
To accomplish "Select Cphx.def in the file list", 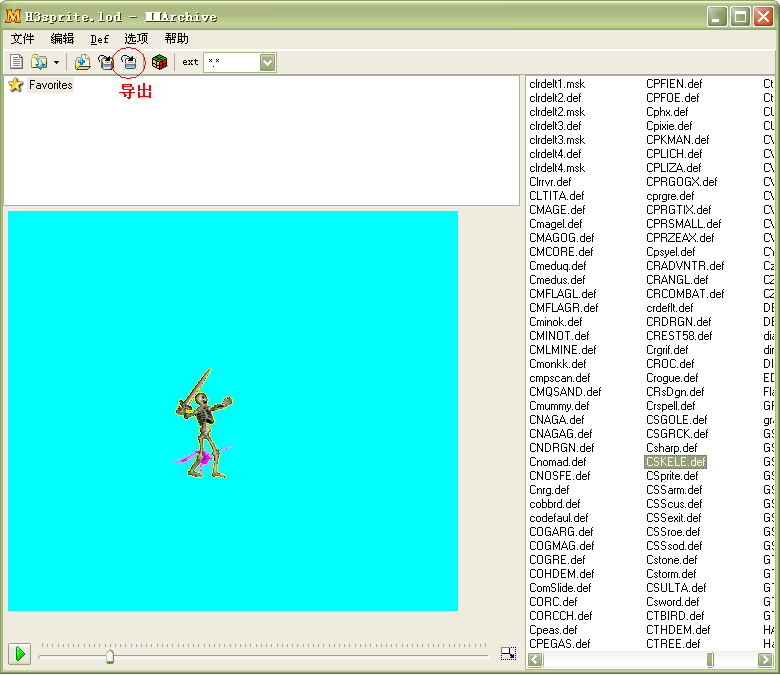I will [667, 112].
